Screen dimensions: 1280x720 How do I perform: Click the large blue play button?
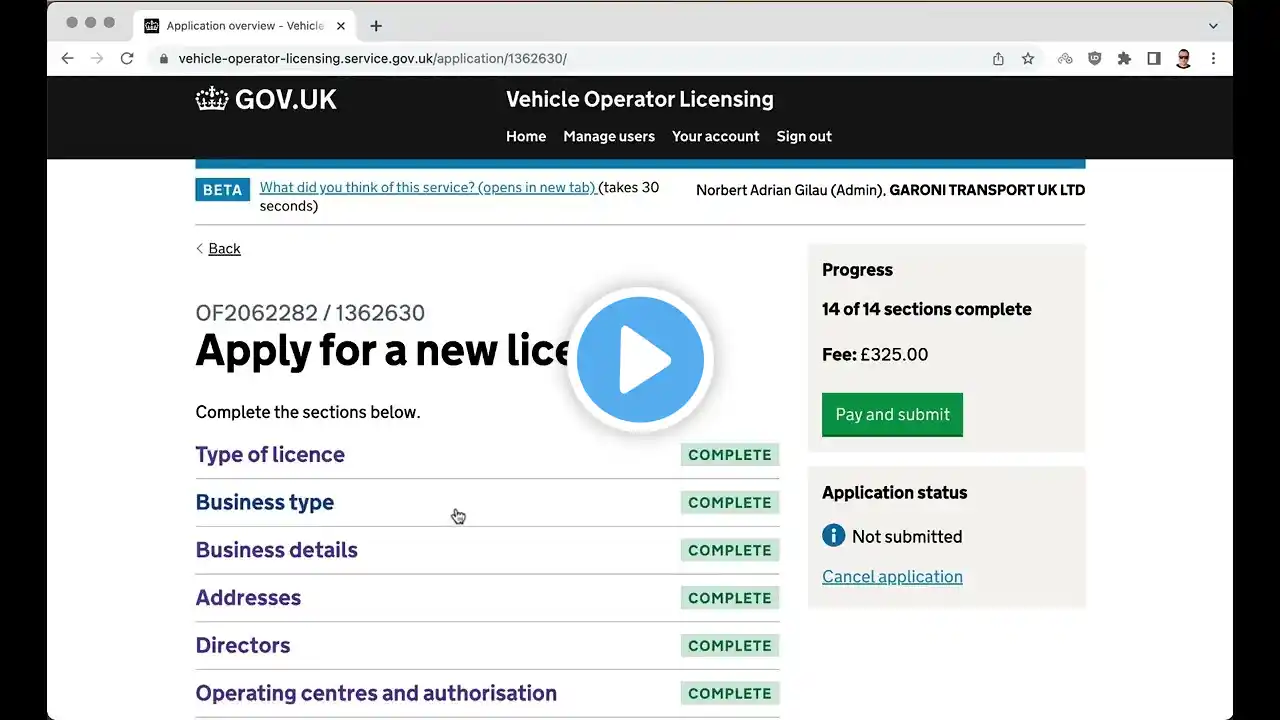pos(640,360)
